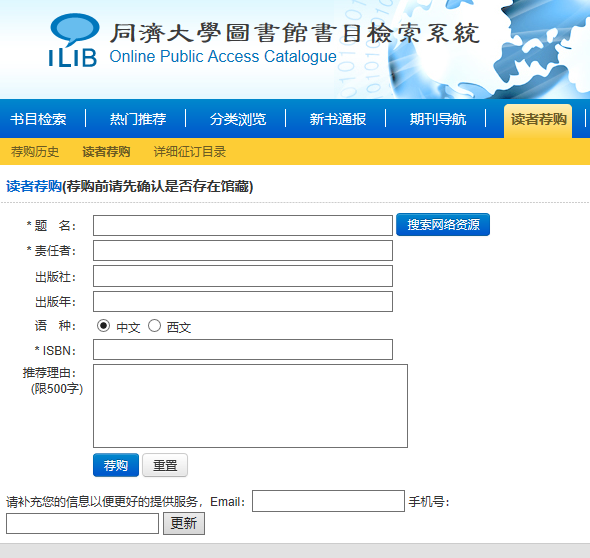This screenshot has width=590, height=558.
Task: Open the 期刊导航 tab
Action: click(438, 119)
